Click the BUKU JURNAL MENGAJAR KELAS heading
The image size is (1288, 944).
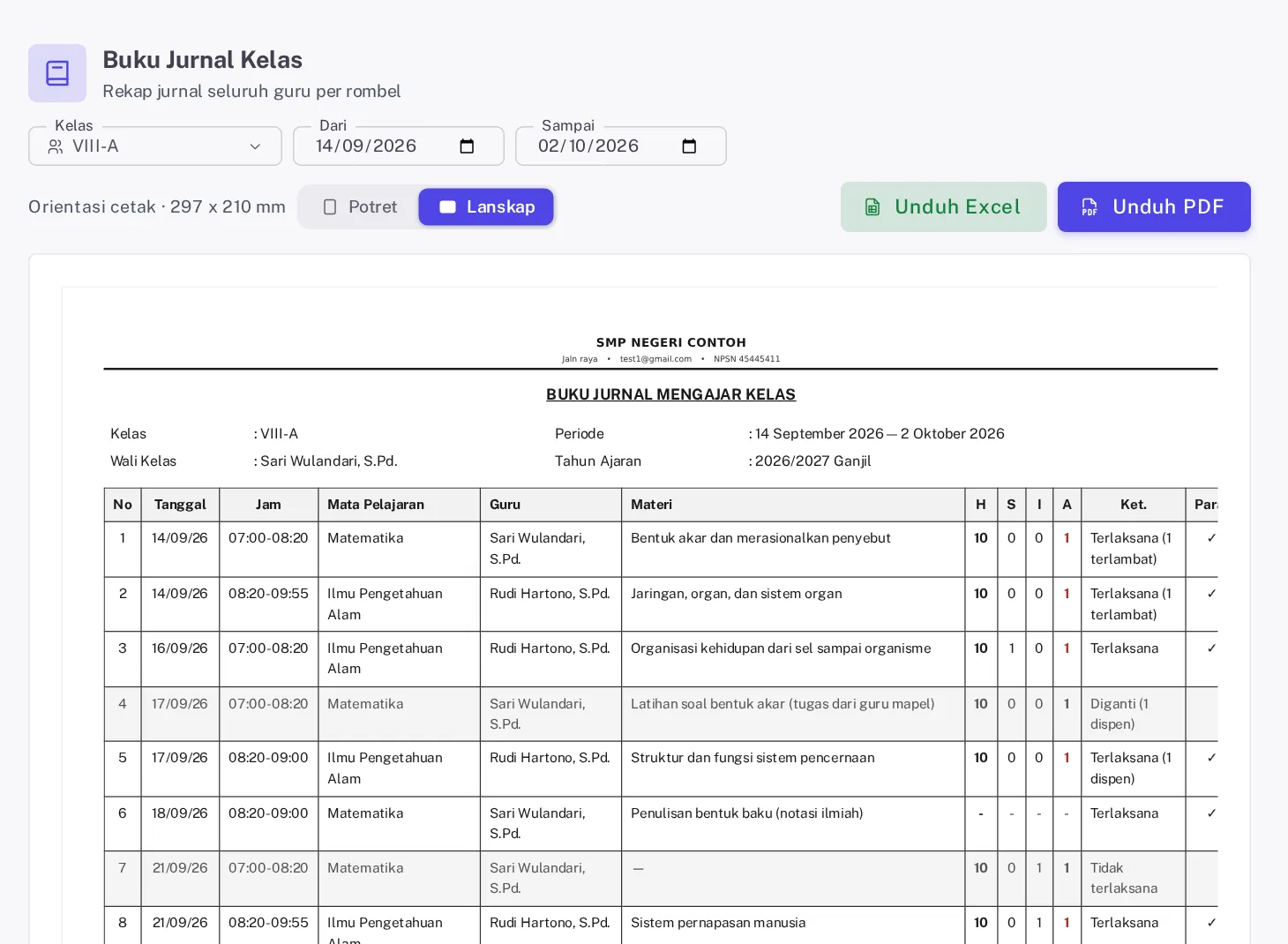coord(670,394)
